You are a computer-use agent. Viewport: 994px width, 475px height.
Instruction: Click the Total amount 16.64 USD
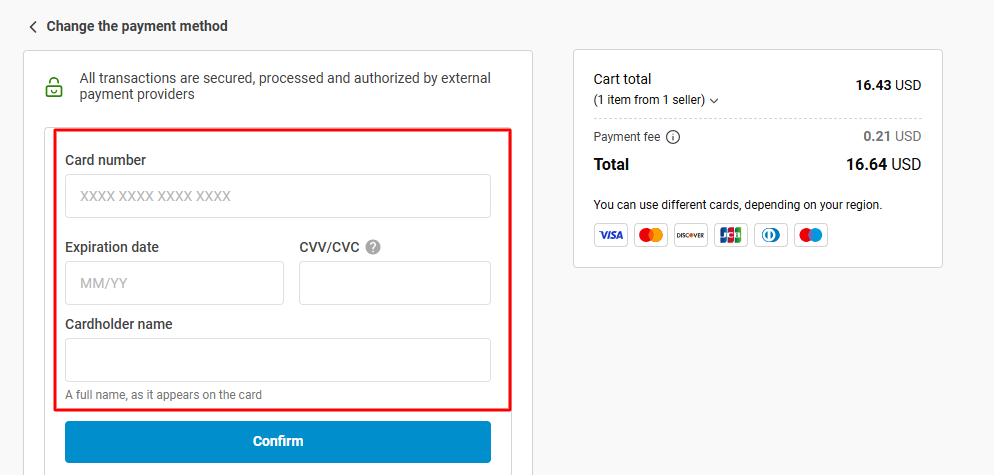pyautogui.click(x=883, y=165)
